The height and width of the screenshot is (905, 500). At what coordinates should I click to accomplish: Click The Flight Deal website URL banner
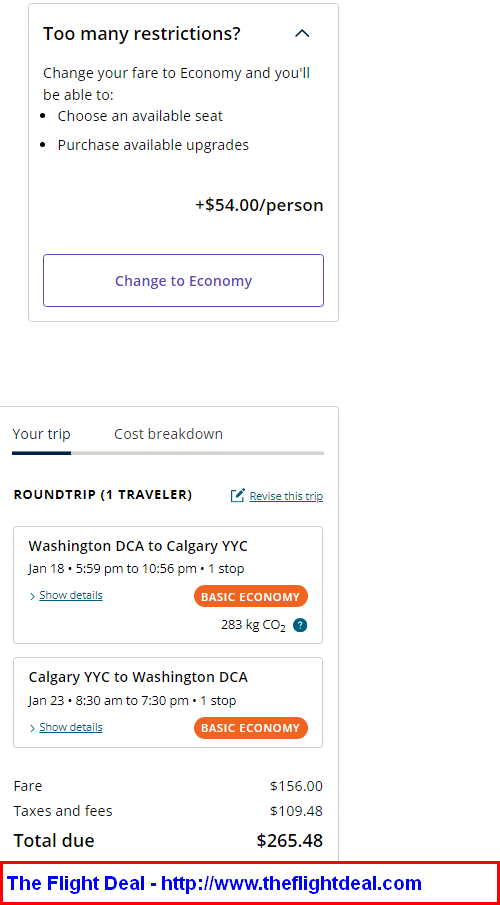point(250,883)
